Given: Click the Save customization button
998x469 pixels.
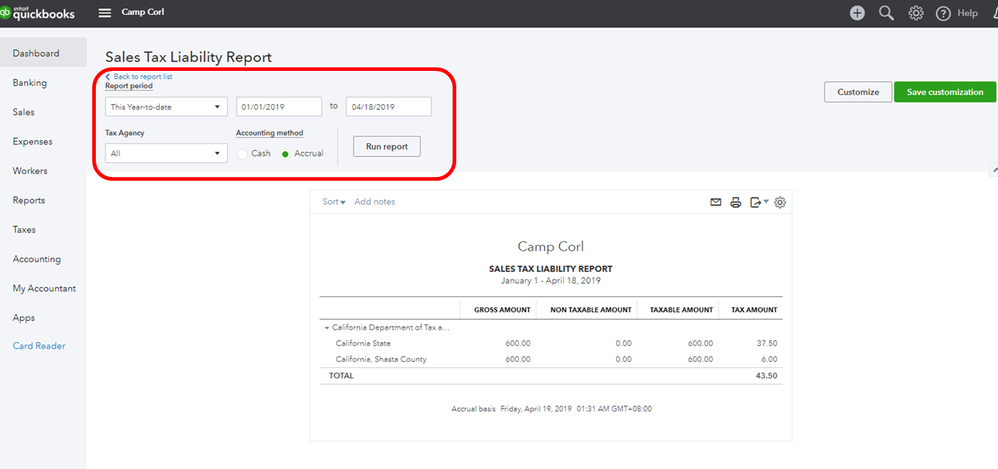Looking at the screenshot, I should (945, 92).
